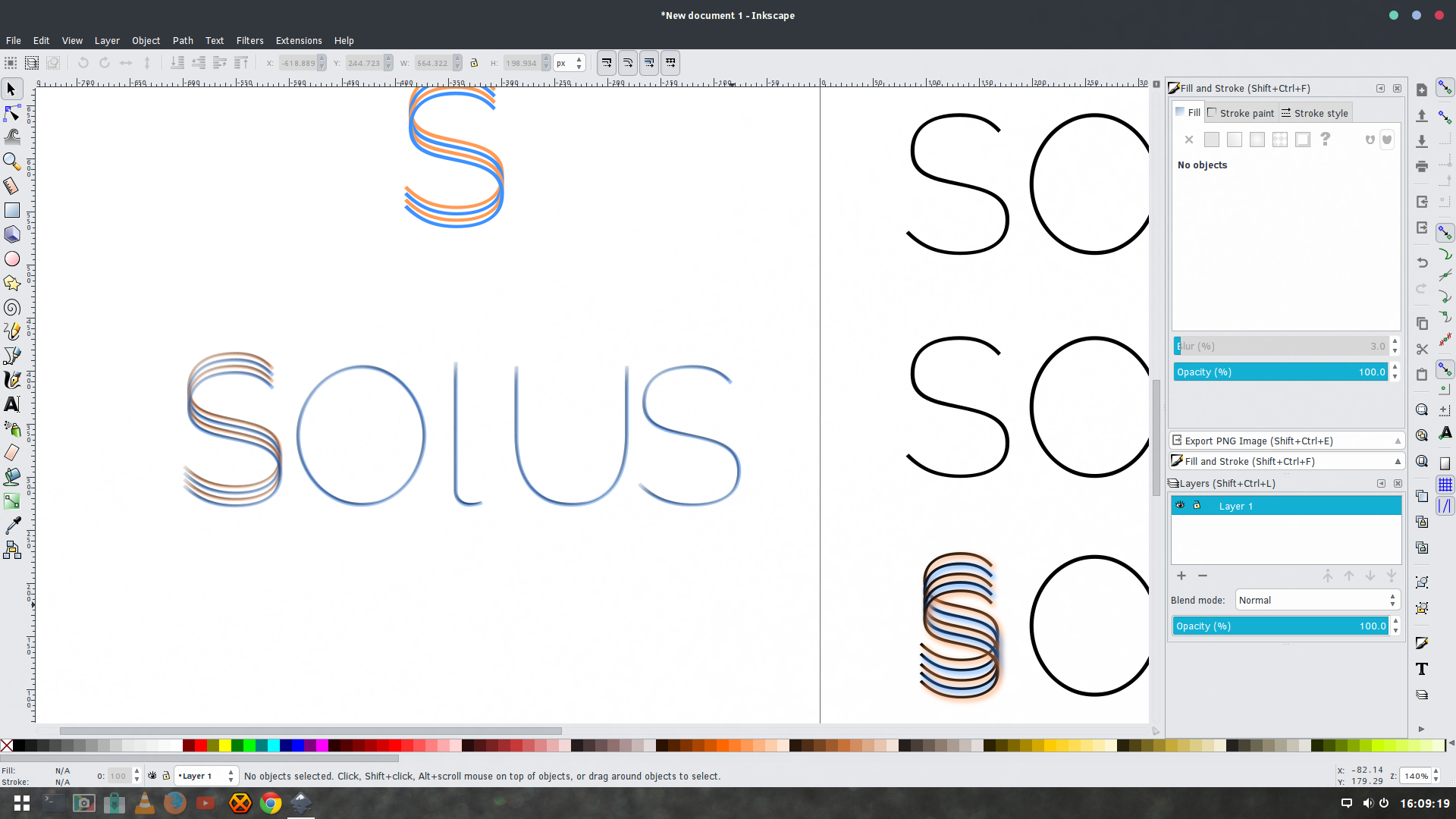The height and width of the screenshot is (819, 1456).
Task: Select the Star polygon tool
Action: click(x=11, y=283)
